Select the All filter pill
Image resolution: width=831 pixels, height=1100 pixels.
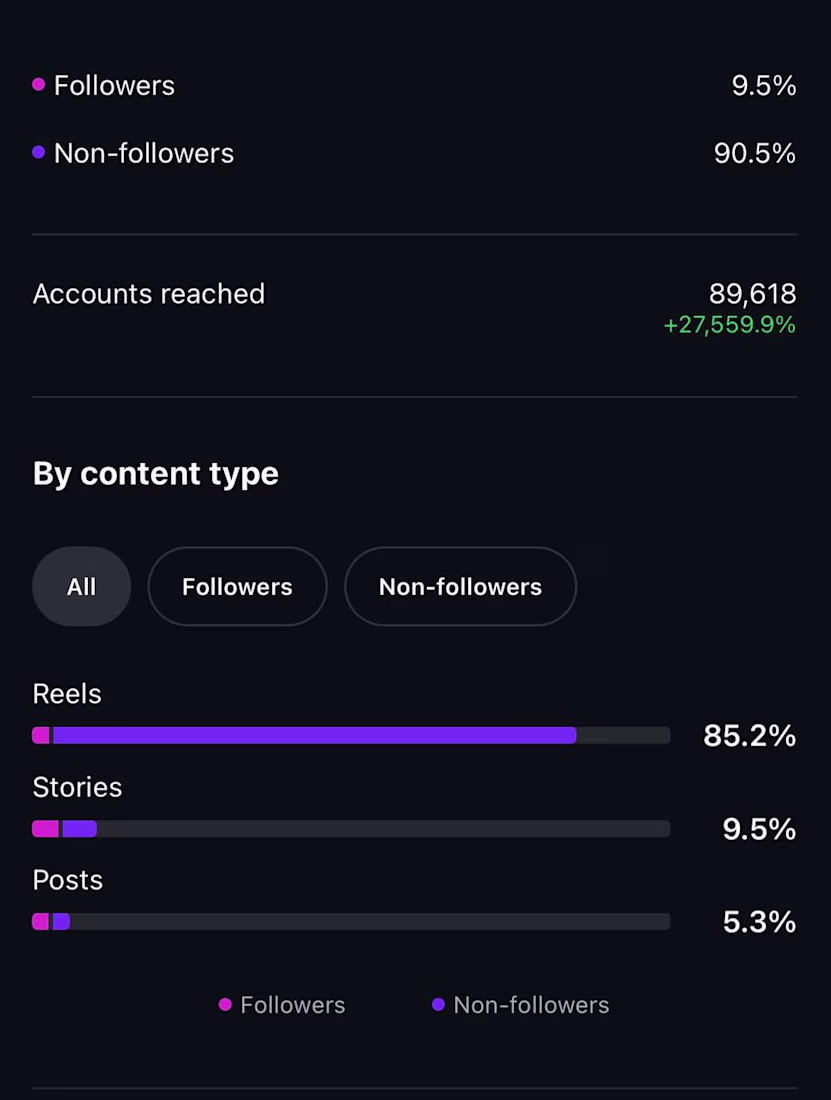pos(81,587)
